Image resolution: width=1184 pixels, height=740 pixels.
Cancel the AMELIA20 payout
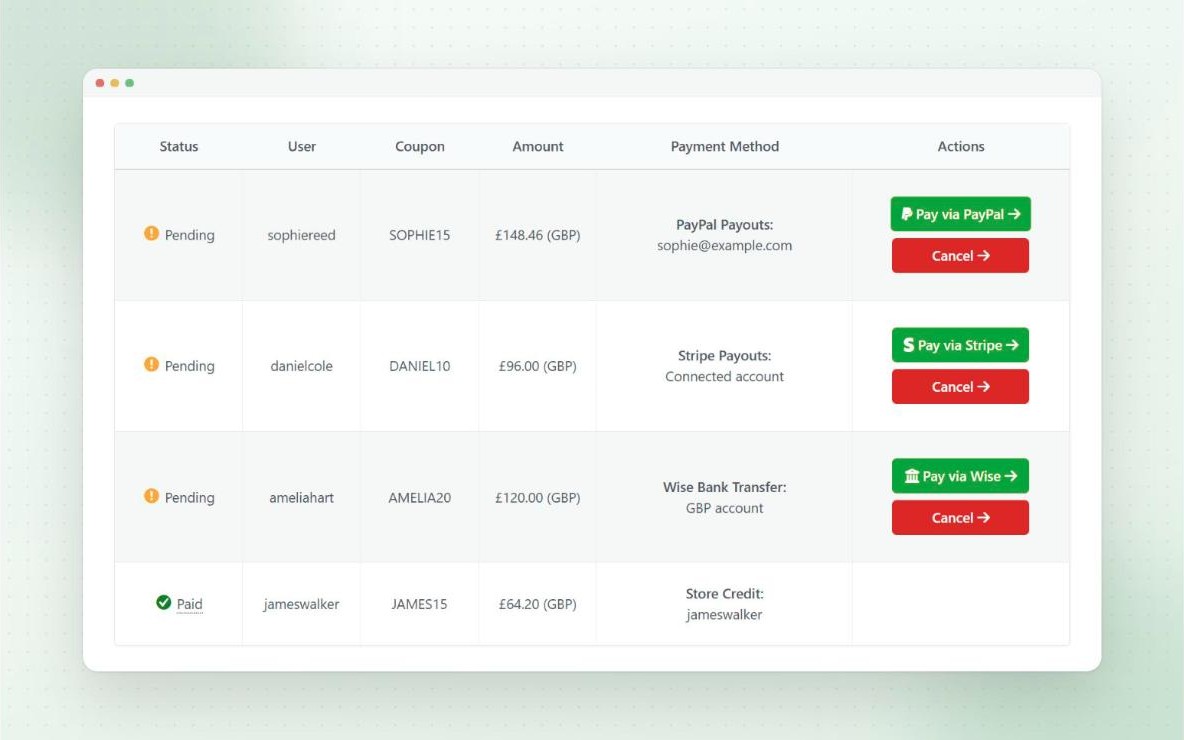point(960,518)
